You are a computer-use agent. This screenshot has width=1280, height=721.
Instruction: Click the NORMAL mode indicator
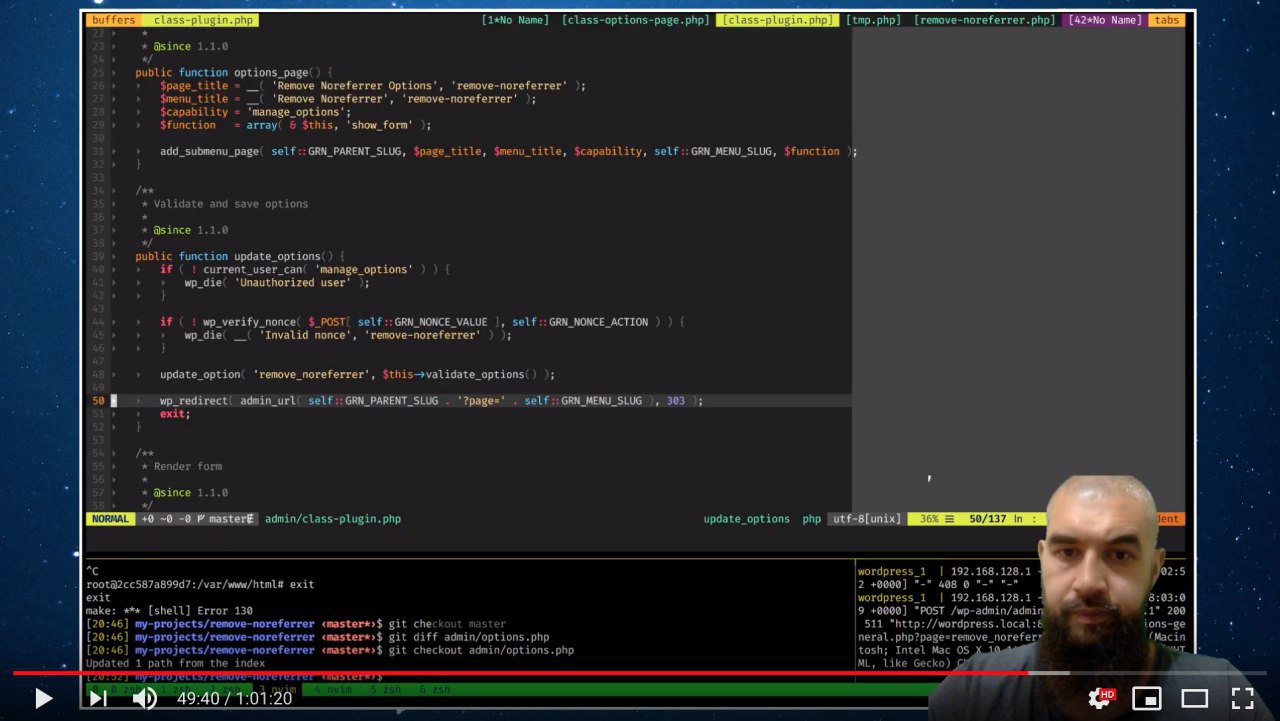110,519
